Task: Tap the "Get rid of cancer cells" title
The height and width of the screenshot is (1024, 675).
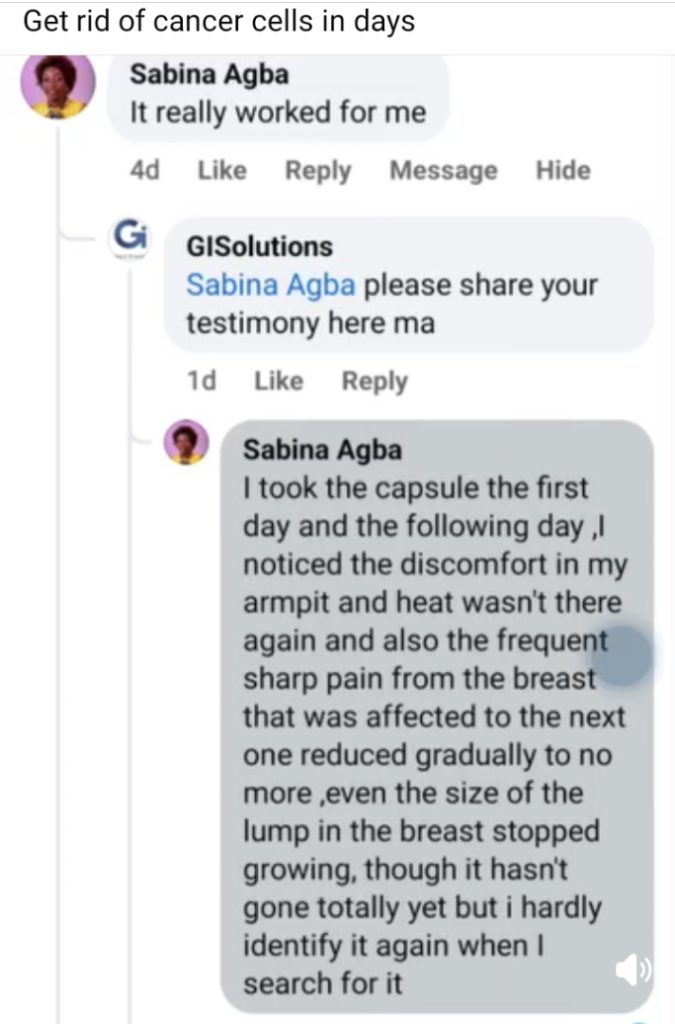Action: [219, 22]
